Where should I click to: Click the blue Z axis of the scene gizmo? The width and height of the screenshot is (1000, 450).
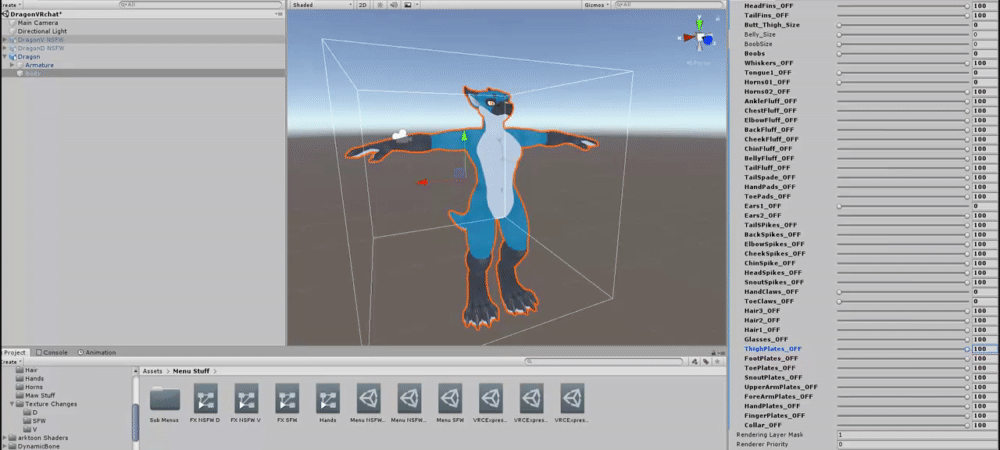pos(707,41)
